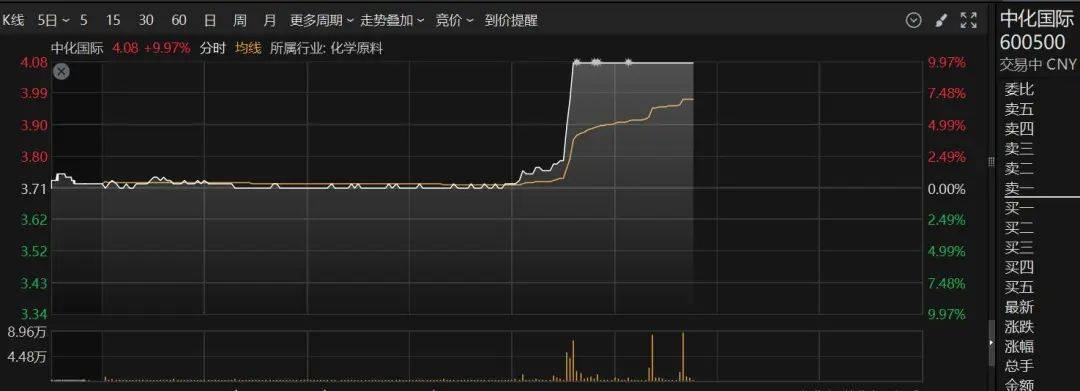Click the first star marker on the price line

click(x=577, y=63)
